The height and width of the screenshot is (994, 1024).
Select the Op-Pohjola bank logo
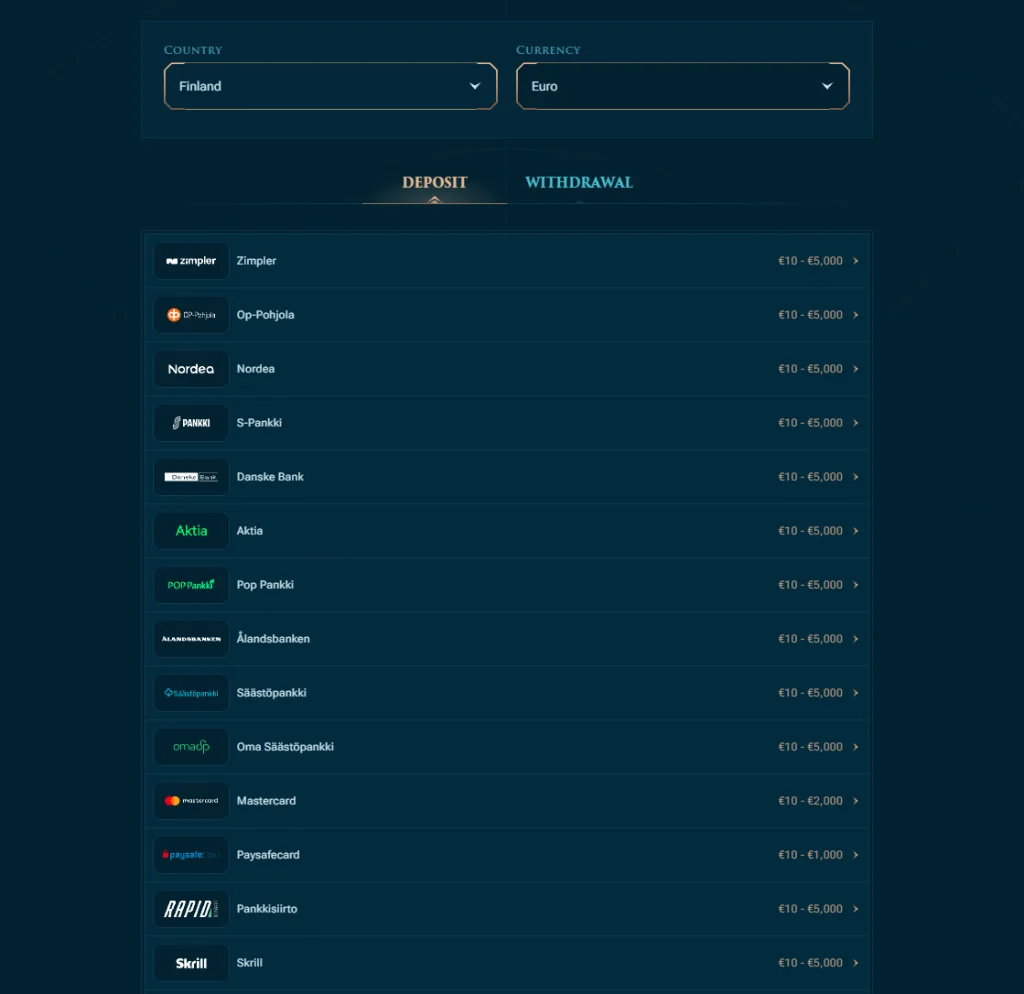[x=191, y=315]
